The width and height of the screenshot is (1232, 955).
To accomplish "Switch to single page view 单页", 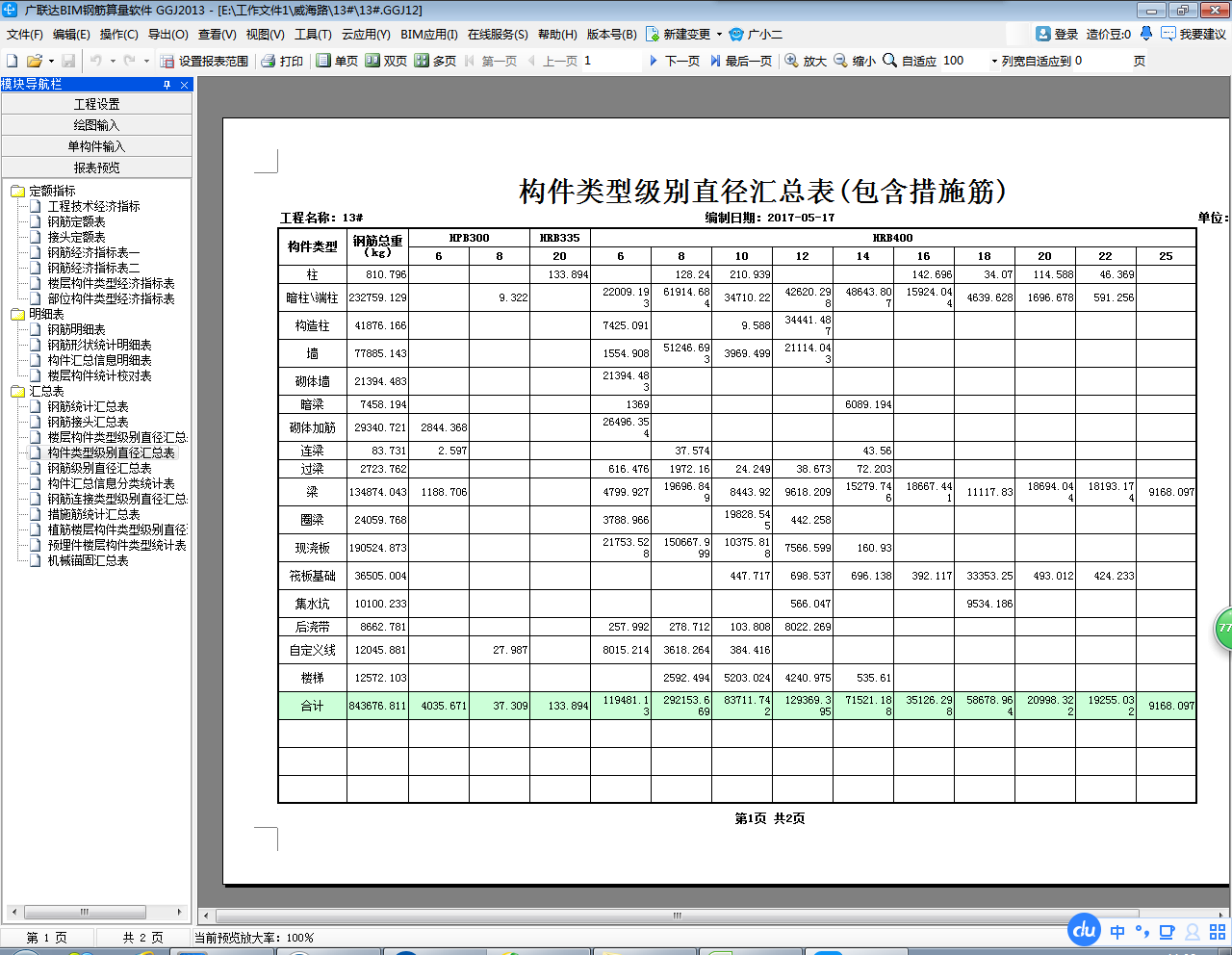I will click(337, 61).
